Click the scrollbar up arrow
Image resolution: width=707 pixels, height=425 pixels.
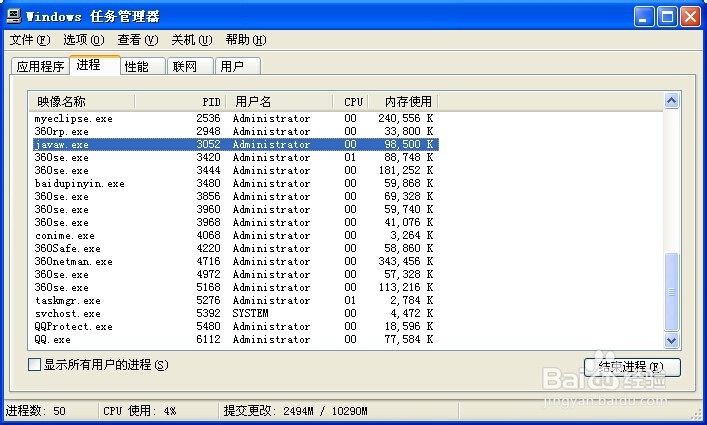[x=671, y=101]
